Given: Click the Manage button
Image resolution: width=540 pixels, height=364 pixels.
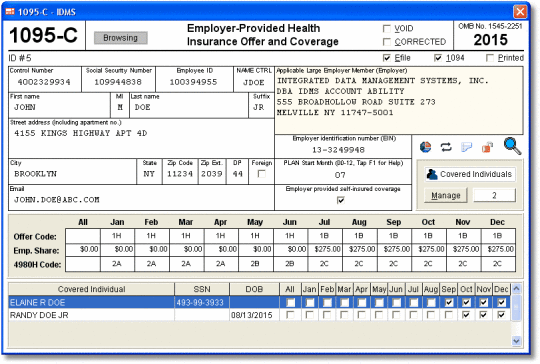Looking at the screenshot, I should tap(446, 196).
